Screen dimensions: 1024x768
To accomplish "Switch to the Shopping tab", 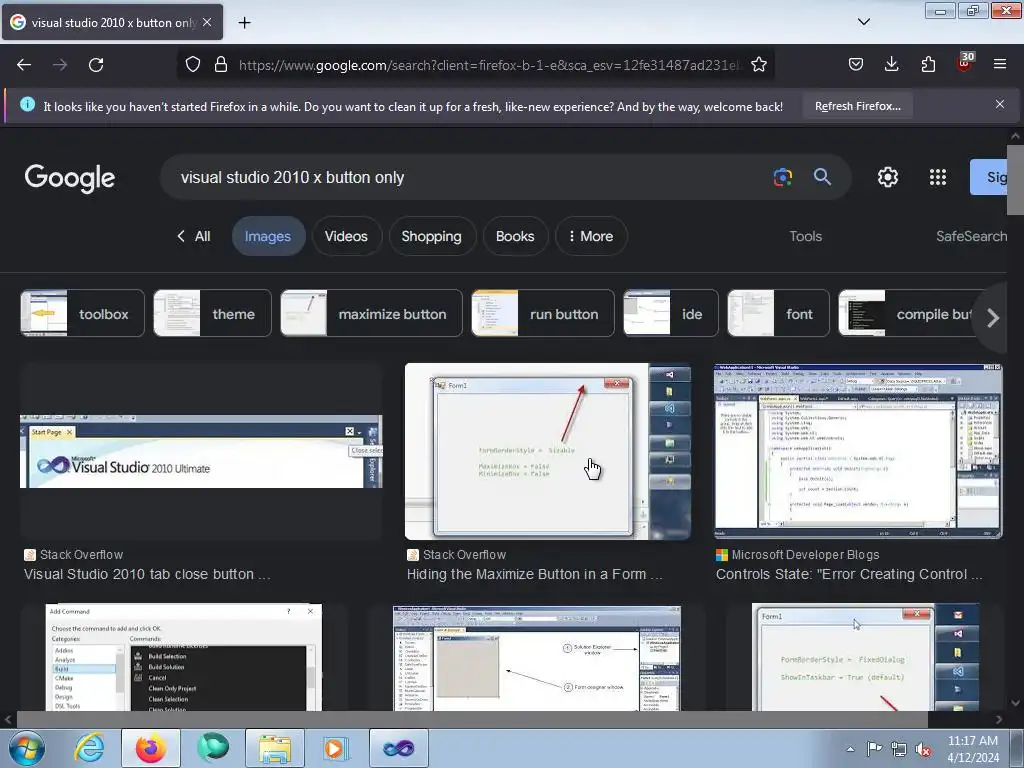I will click(431, 236).
